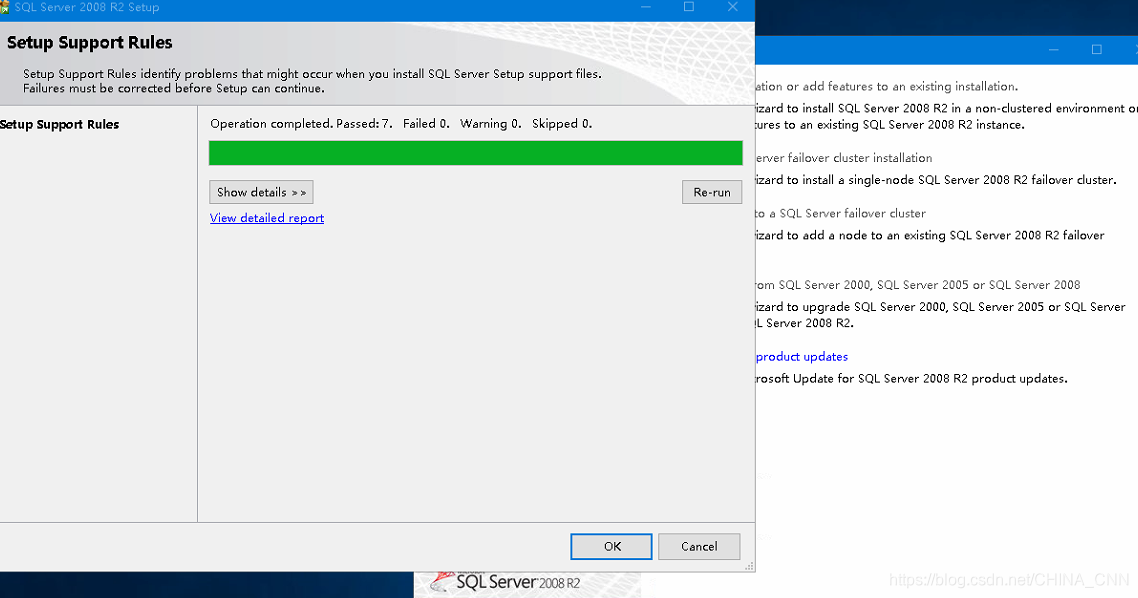Screen dimensions: 1138x598
Task: Click the OK button
Action: click(611, 546)
